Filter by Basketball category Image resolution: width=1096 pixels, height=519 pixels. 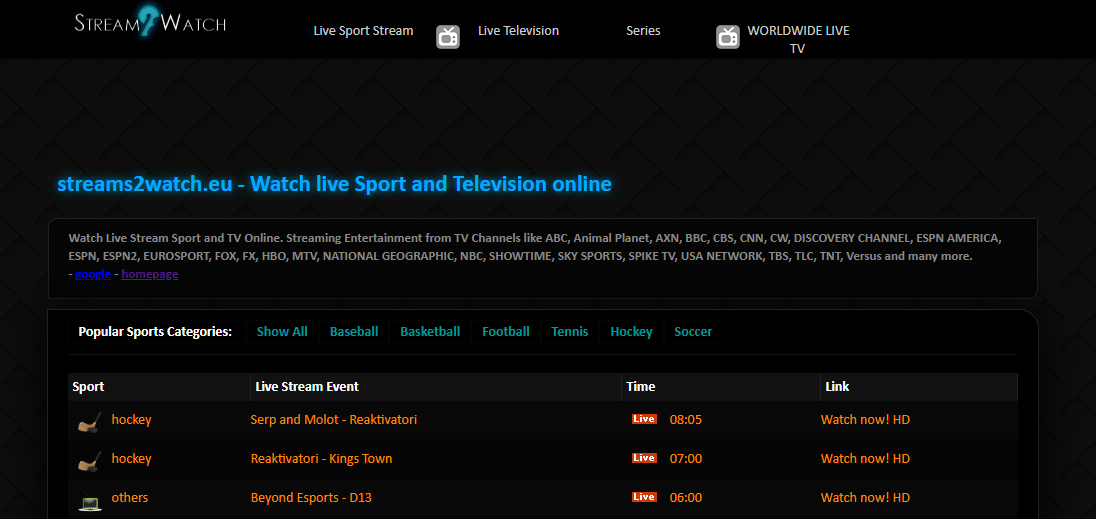point(430,332)
